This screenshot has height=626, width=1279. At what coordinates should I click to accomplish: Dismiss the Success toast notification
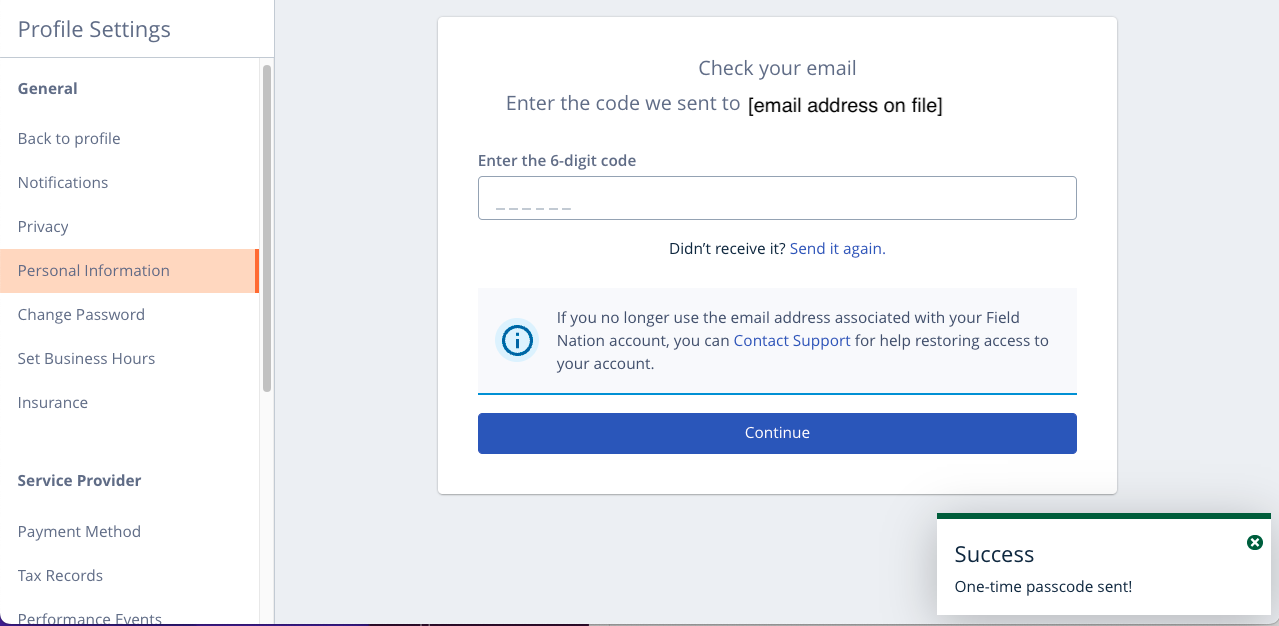[1254, 542]
